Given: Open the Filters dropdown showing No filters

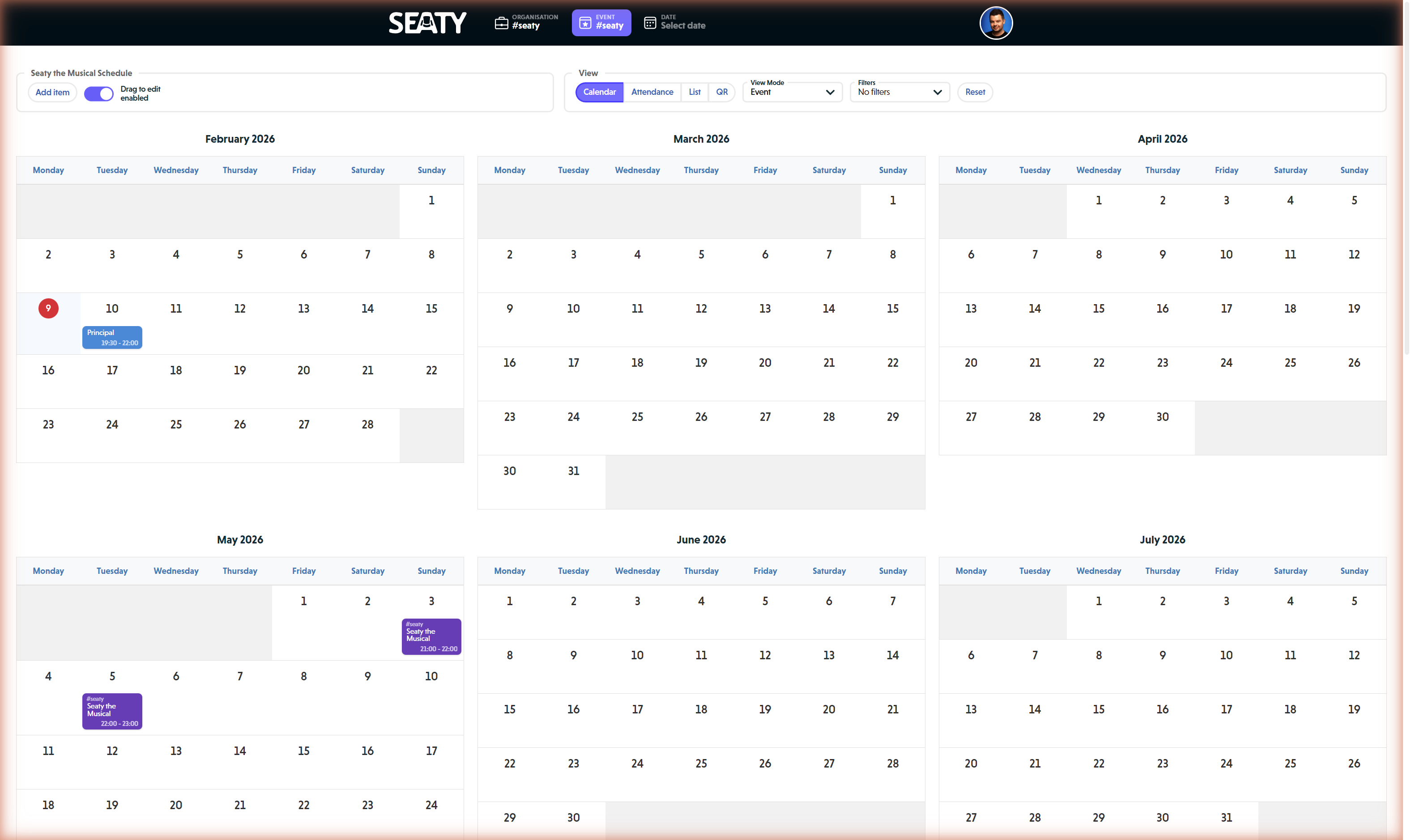Looking at the screenshot, I should pos(899,92).
